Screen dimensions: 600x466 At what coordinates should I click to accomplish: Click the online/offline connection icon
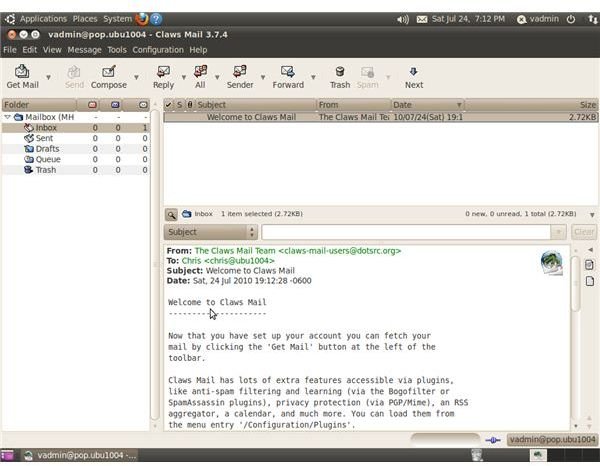point(493,440)
